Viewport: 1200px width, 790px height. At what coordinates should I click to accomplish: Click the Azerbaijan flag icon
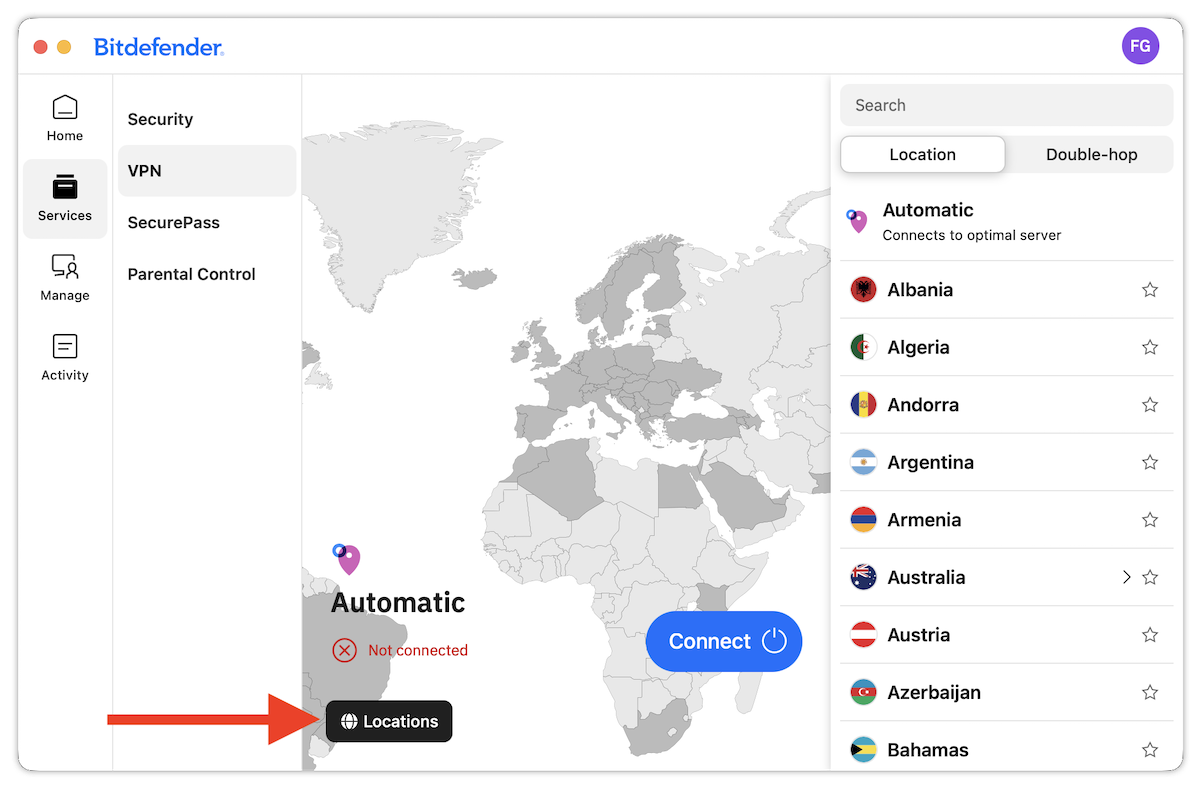(x=863, y=692)
